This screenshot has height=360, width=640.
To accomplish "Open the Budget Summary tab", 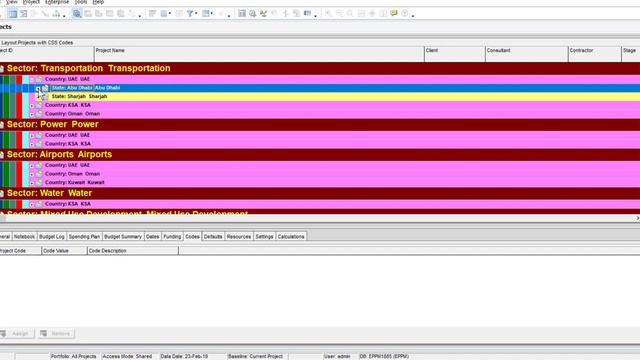I will 122,237.
